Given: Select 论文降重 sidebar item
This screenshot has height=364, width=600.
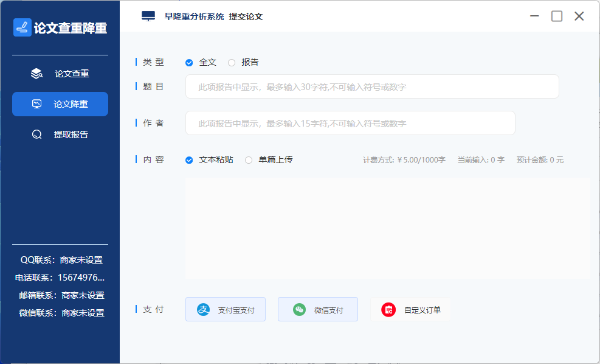Looking at the screenshot, I should coord(60,104).
